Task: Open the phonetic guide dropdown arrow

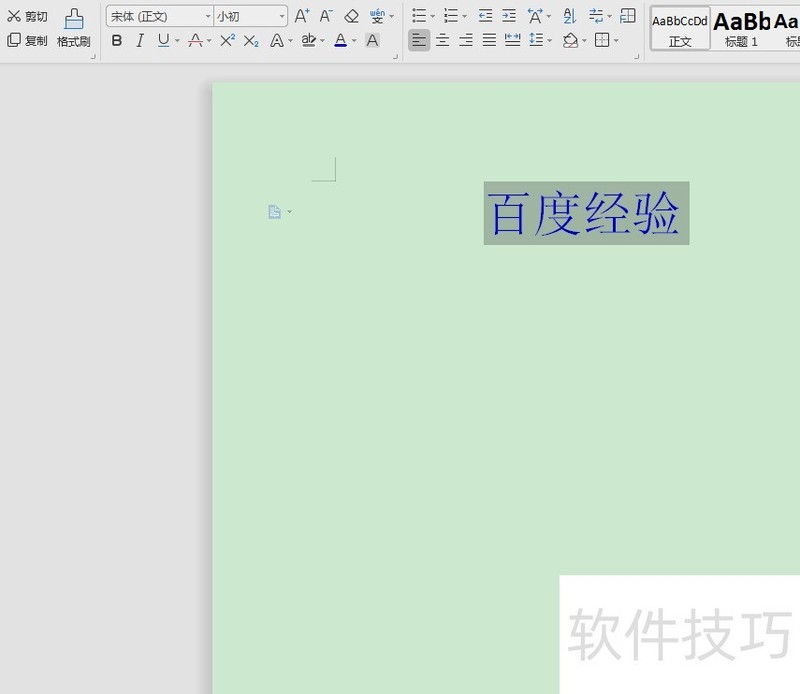Action: point(392,16)
